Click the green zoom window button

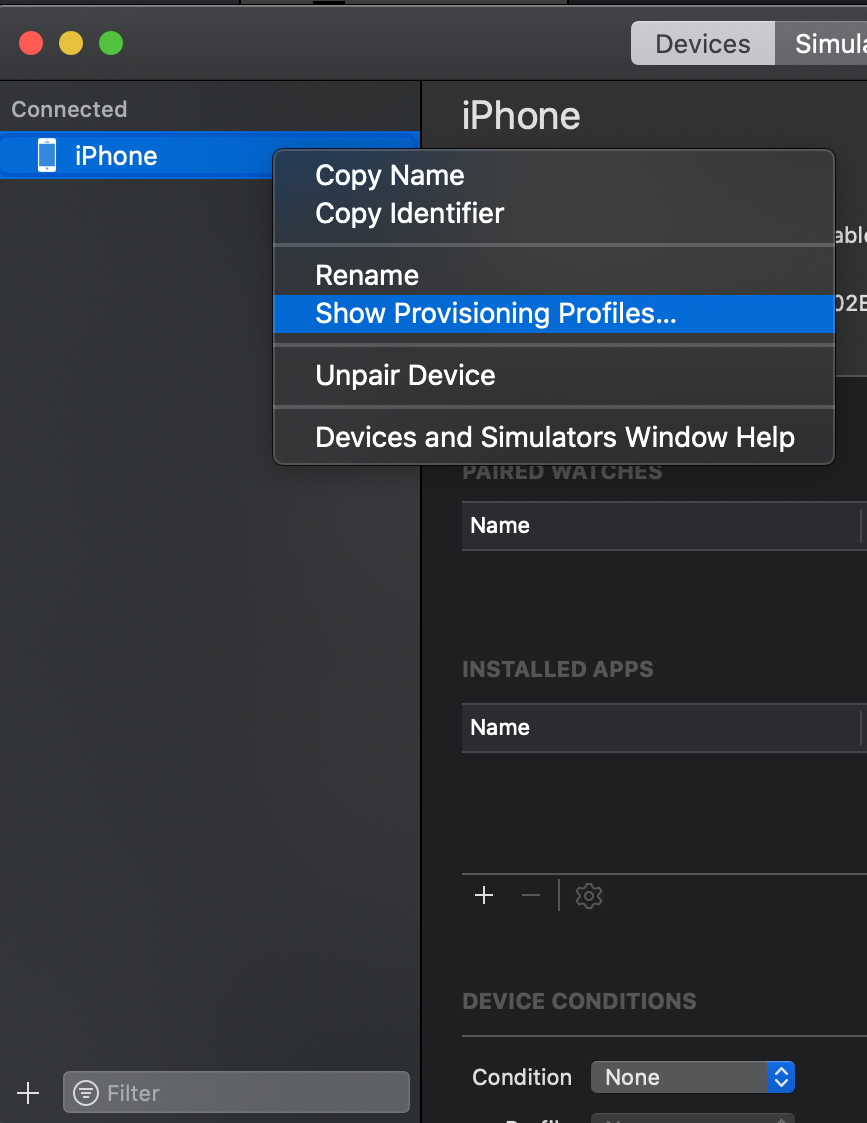coord(110,43)
